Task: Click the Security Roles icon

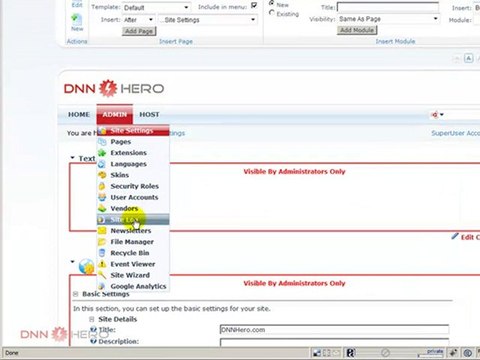Action: pos(102,186)
